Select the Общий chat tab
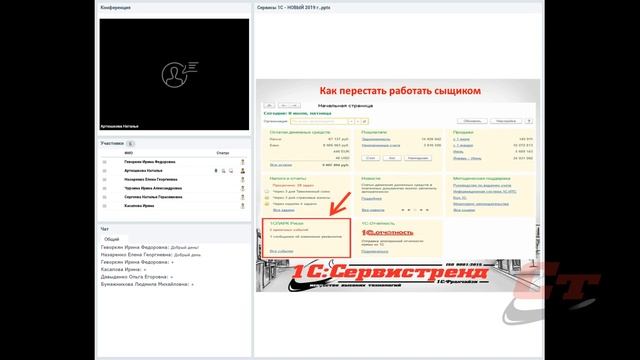 (x=111, y=239)
